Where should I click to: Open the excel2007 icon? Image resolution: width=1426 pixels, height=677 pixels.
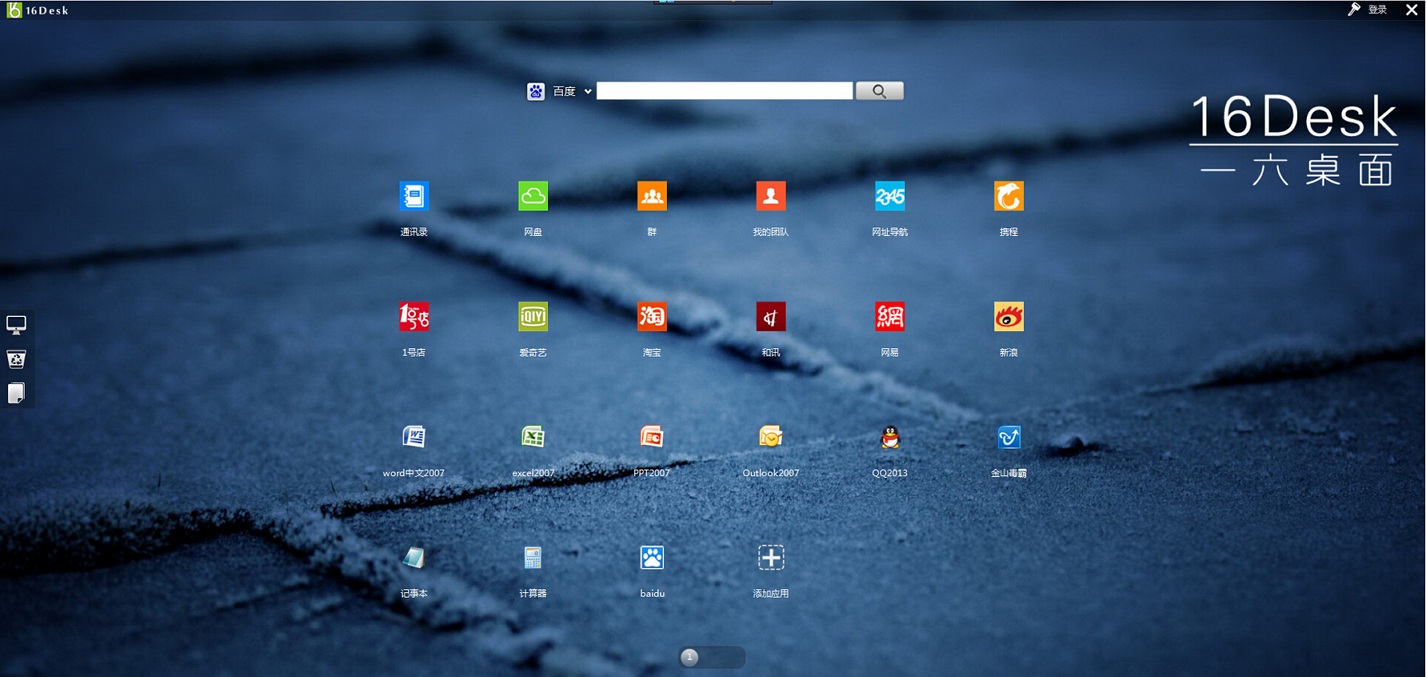pos(532,436)
